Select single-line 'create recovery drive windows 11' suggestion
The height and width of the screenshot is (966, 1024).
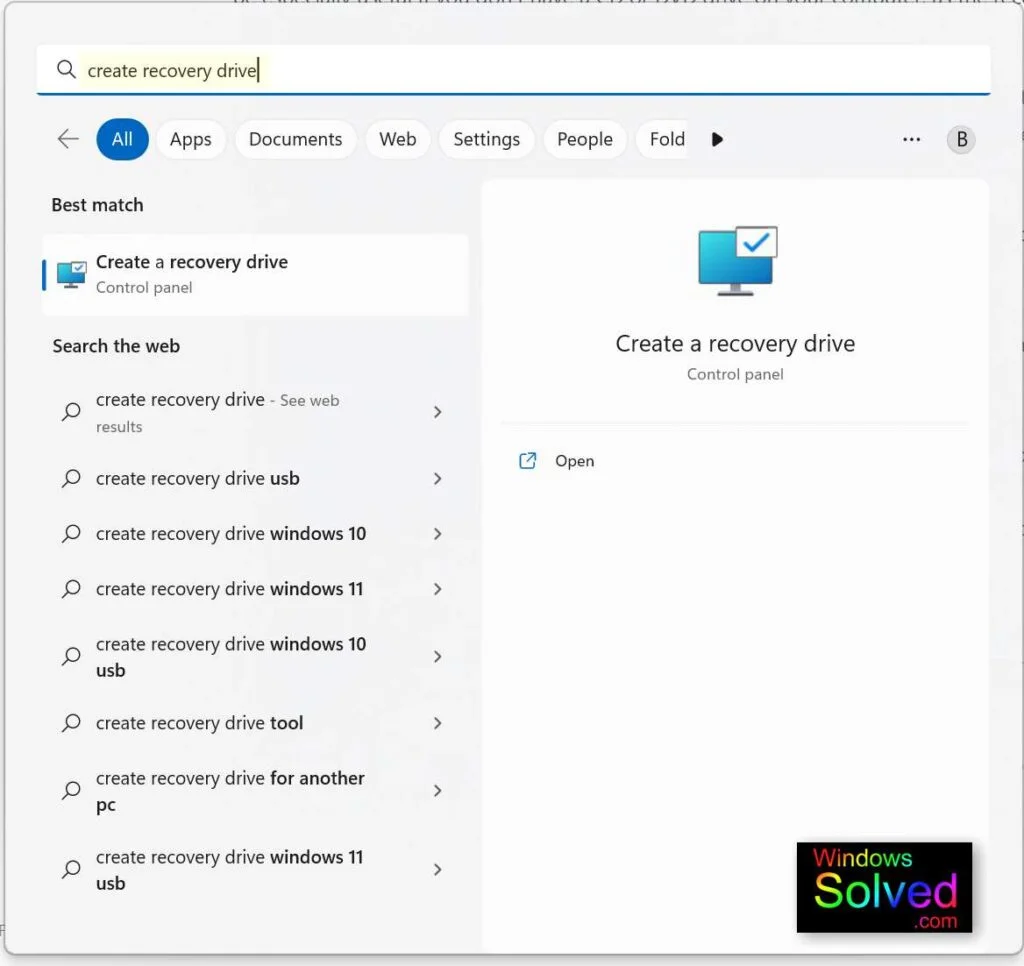(255, 589)
